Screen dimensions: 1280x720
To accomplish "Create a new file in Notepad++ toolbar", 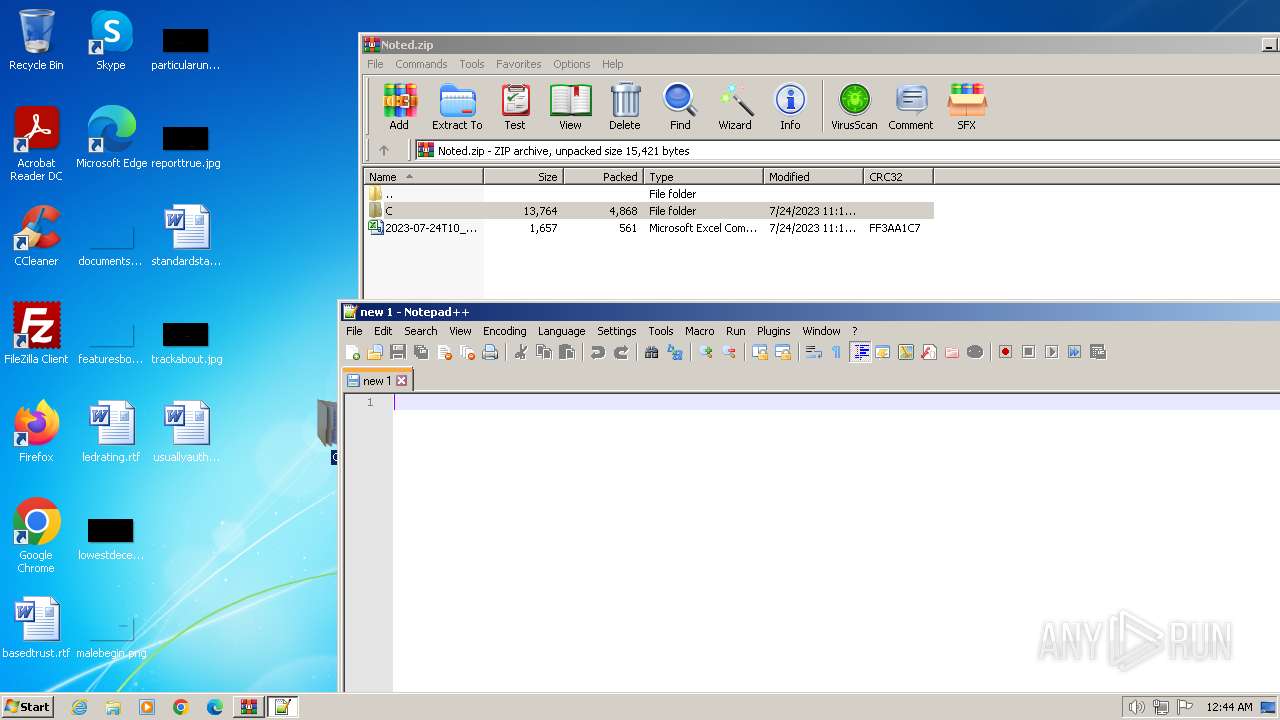I will coord(353,352).
